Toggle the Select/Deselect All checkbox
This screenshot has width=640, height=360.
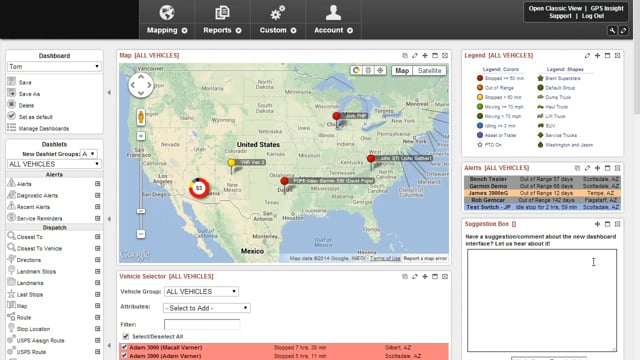tap(126, 336)
